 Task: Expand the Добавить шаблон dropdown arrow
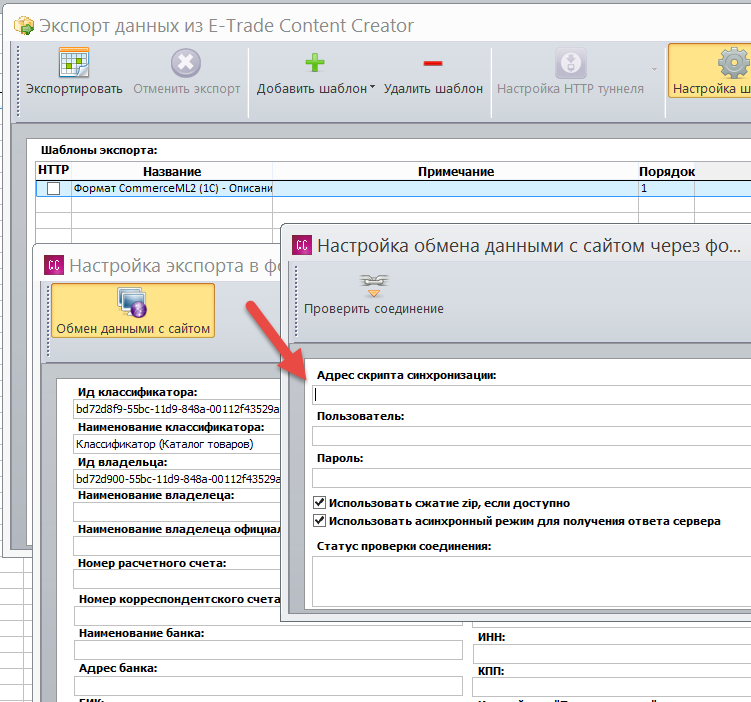click(x=373, y=88)
